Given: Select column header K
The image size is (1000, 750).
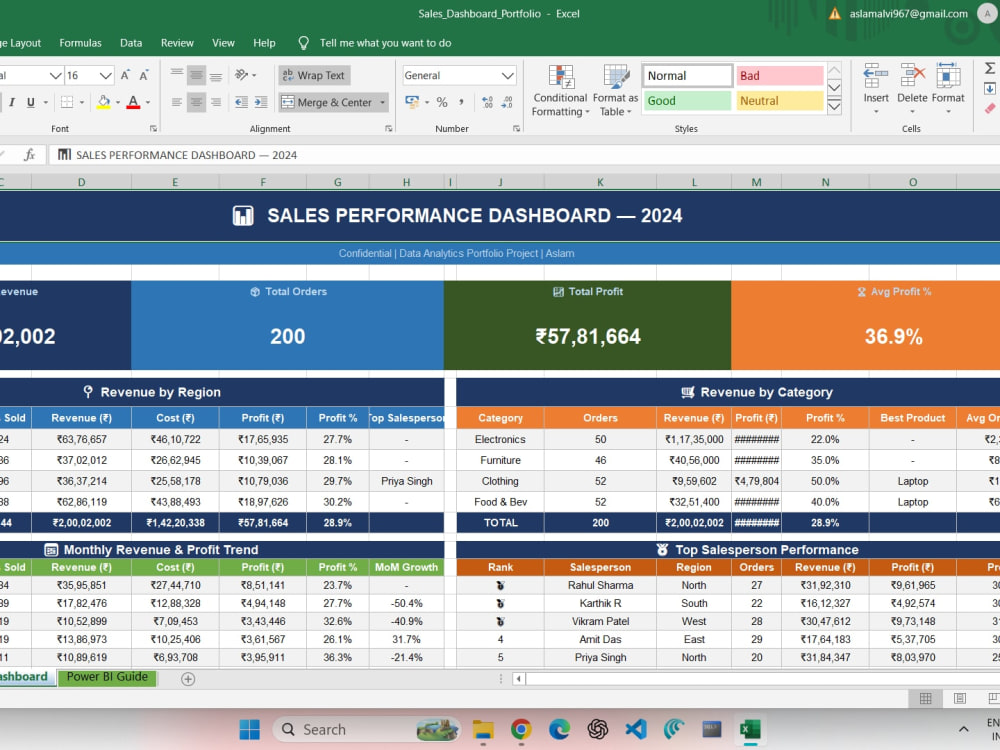Looking at the screenshot, I should pyautogui.click(x=600, y=182).
